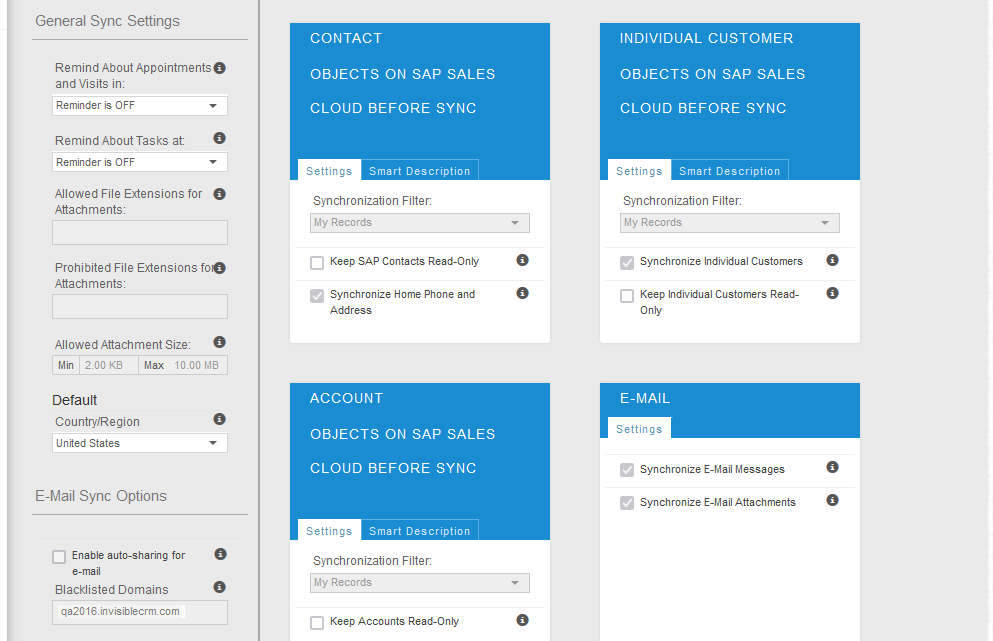Check Keep SAP Contacts Read-Only
The image size is (993, 641).
pyautogui.click(x=317, y=261)
